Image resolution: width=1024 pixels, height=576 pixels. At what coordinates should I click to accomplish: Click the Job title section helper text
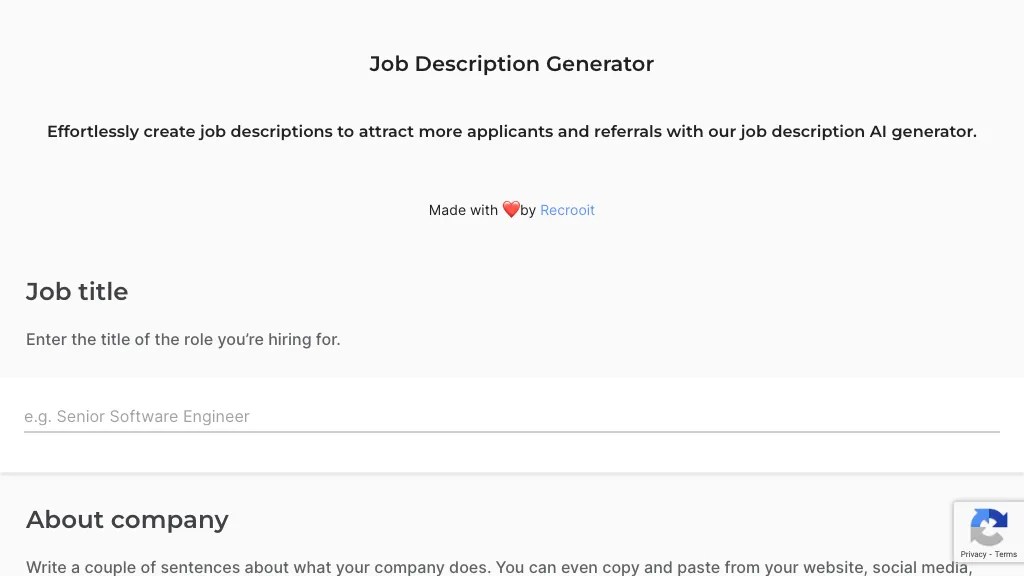[183, 339]
